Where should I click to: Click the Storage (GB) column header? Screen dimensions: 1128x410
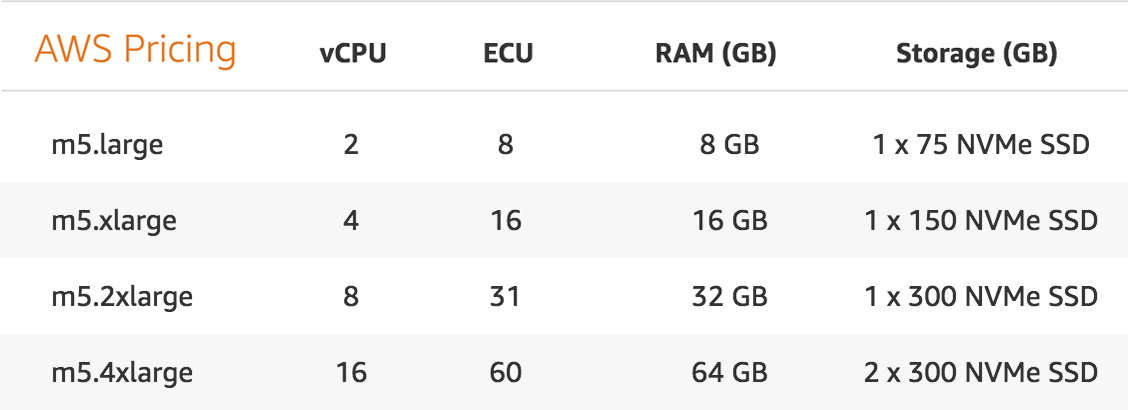pyautogui.click(x=976, y=54)
